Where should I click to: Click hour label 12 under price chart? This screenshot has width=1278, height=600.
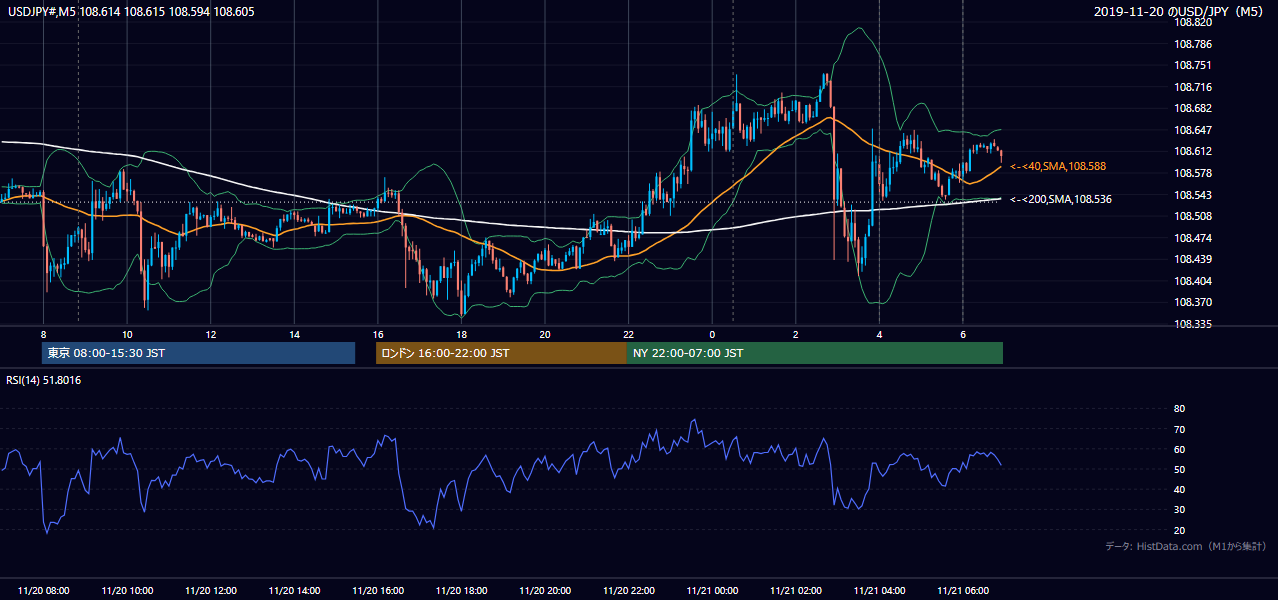[211, 334]
